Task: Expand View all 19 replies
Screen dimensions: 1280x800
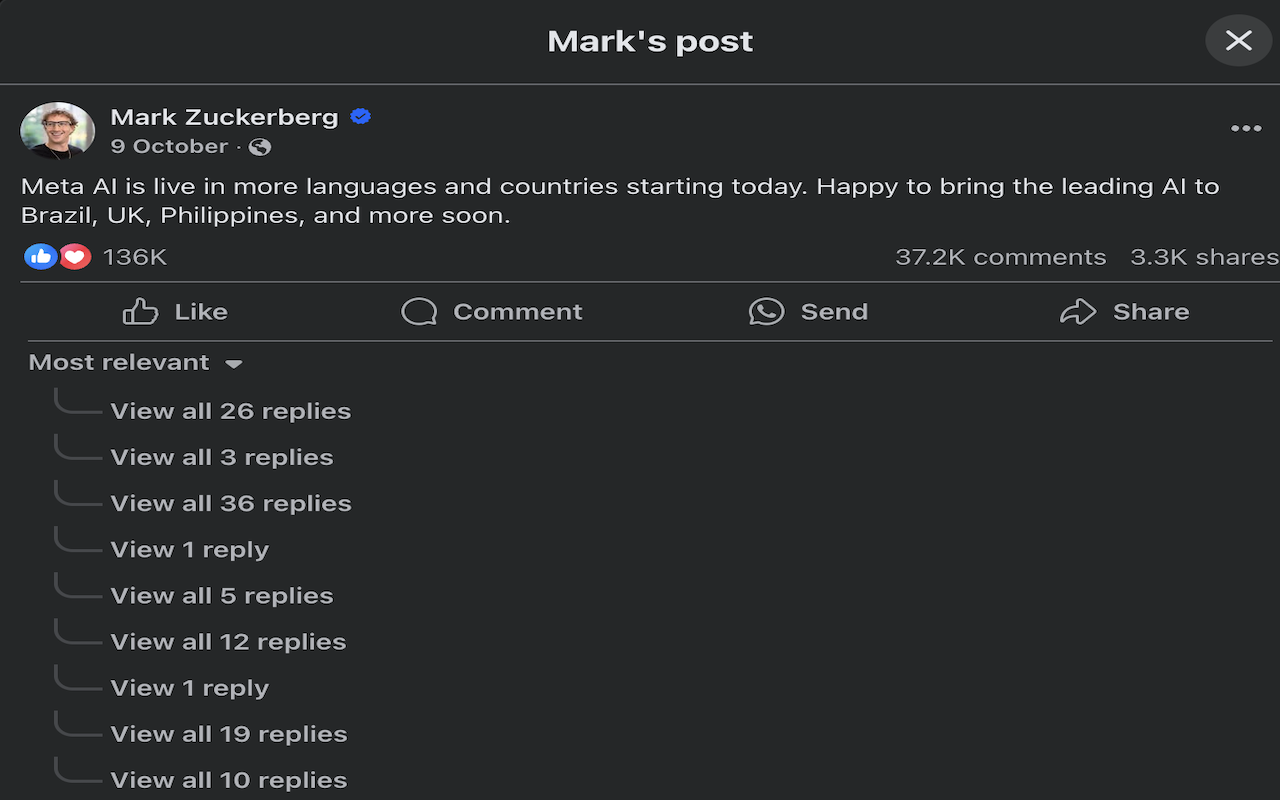Action: (228, 734)
